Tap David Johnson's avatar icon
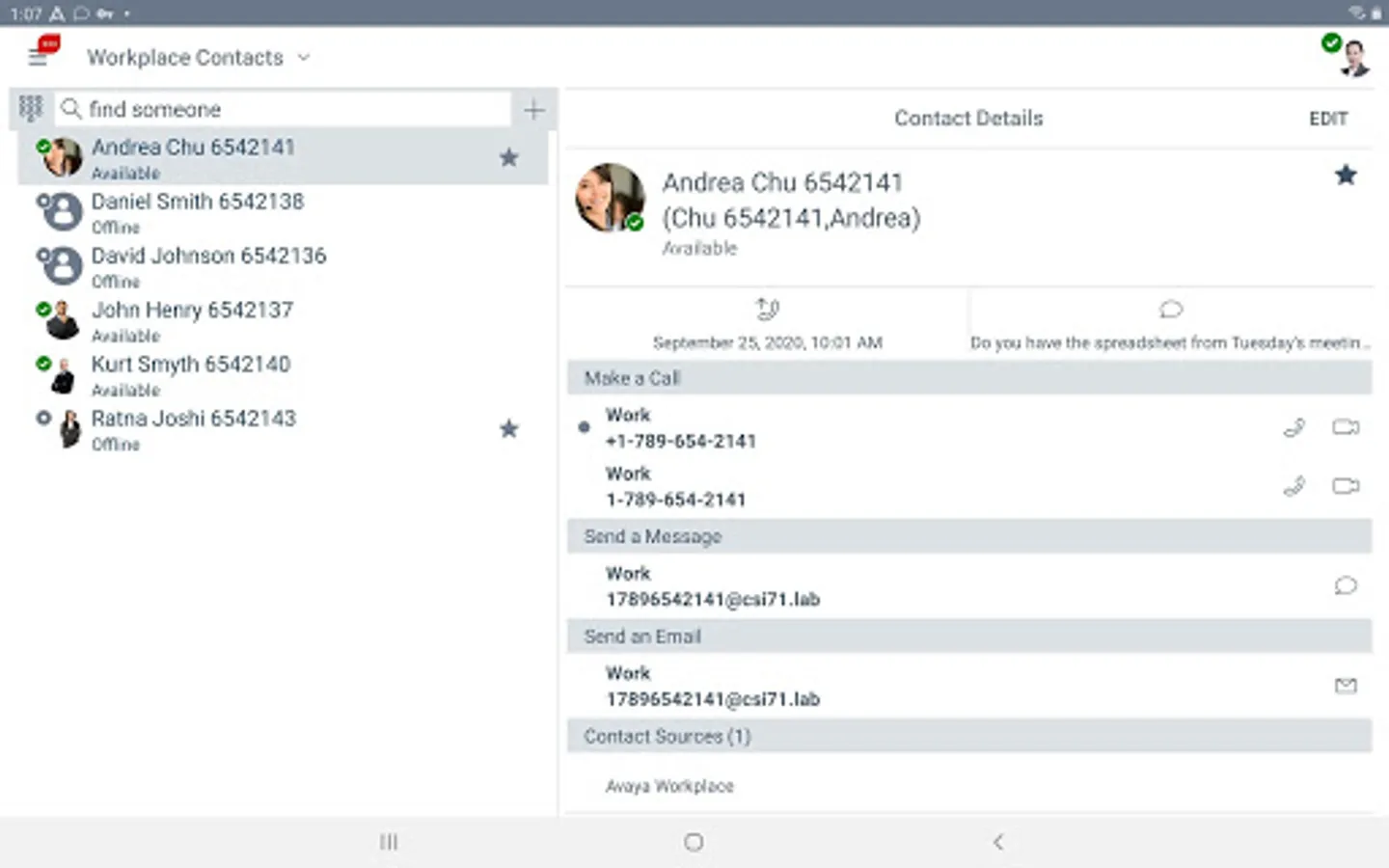The image size is (1389, 868). click(63, 266)
